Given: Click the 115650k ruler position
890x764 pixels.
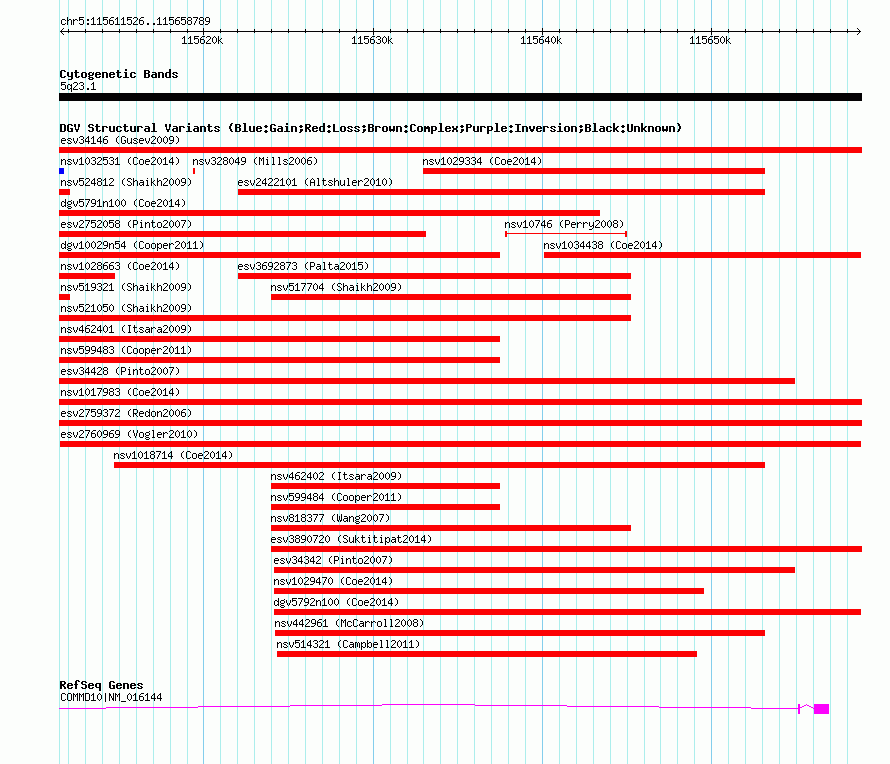Looking at the screenshot, I should pos(710,40).
